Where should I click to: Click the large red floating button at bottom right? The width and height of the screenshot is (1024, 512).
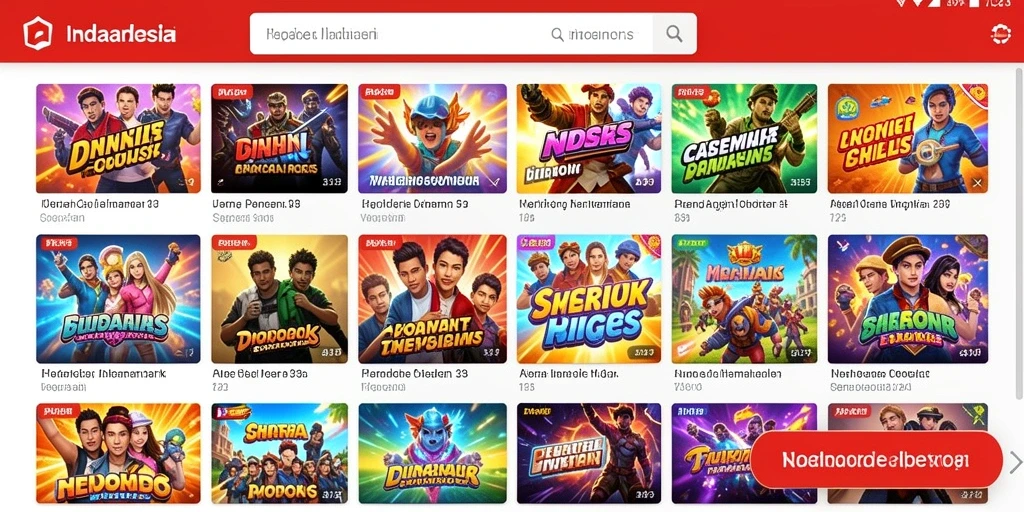tap(876, 459)
